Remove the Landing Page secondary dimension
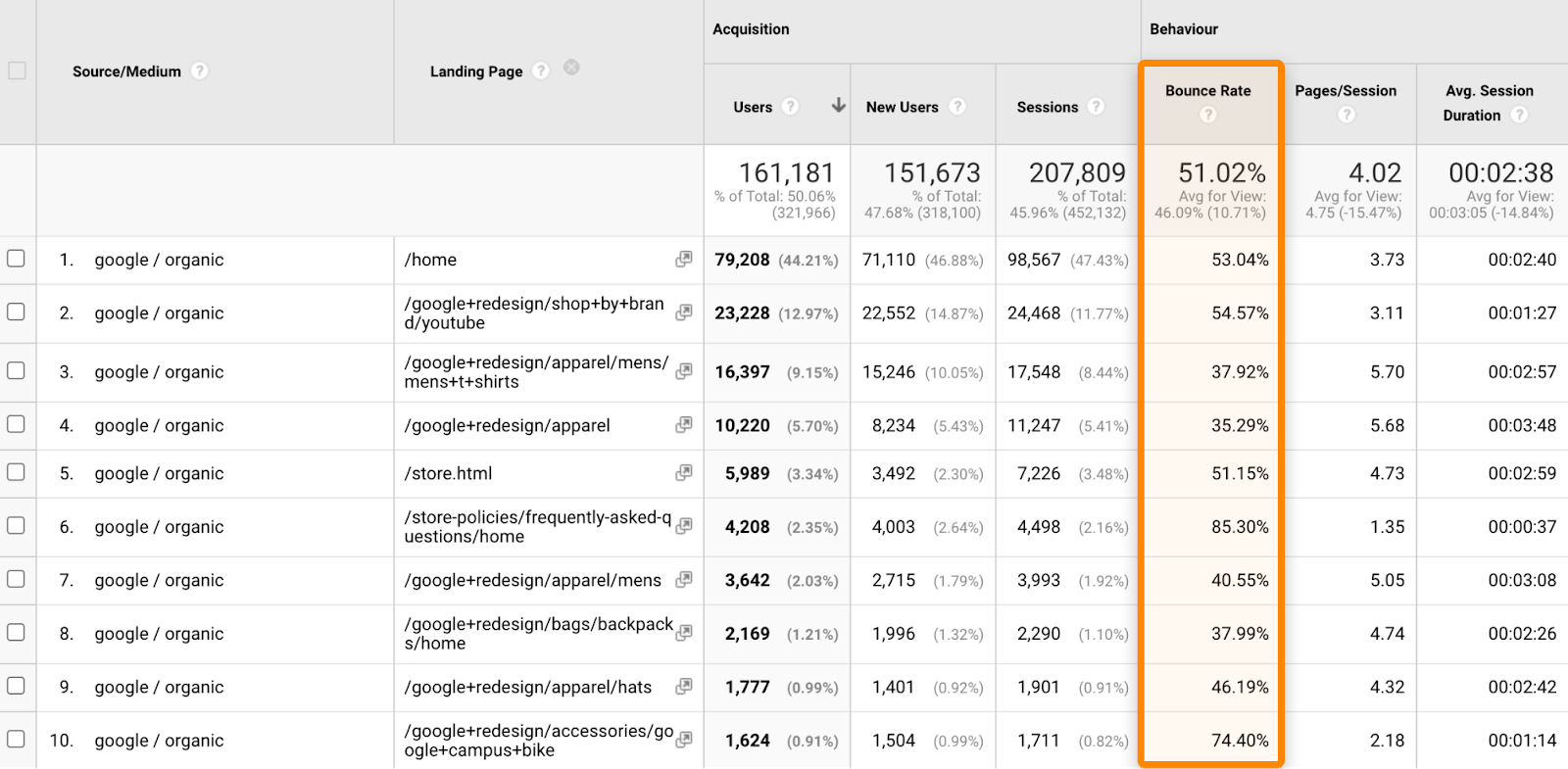 (571, 68)
